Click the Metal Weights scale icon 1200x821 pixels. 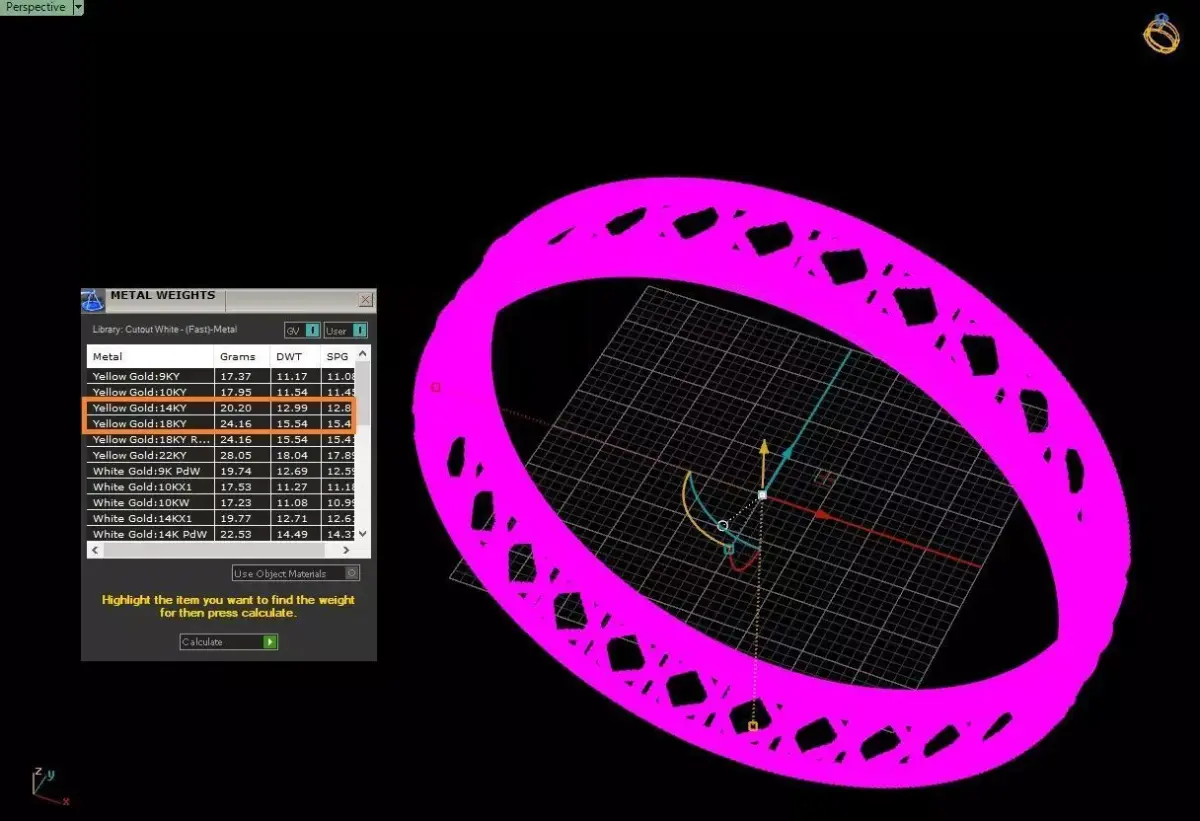93,300
